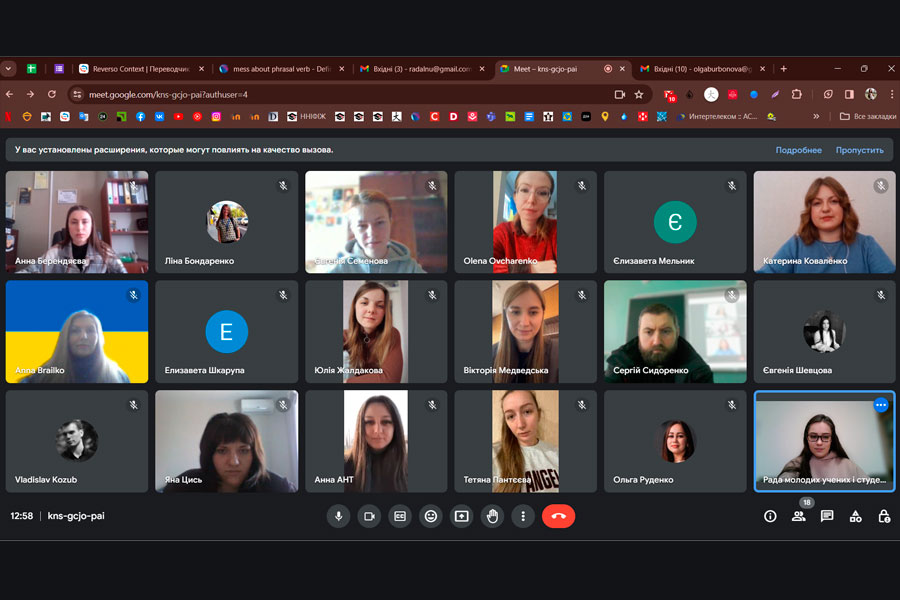Click the camera permission icon in address bar
Screen dimensions: 900x600
[619, 94]
